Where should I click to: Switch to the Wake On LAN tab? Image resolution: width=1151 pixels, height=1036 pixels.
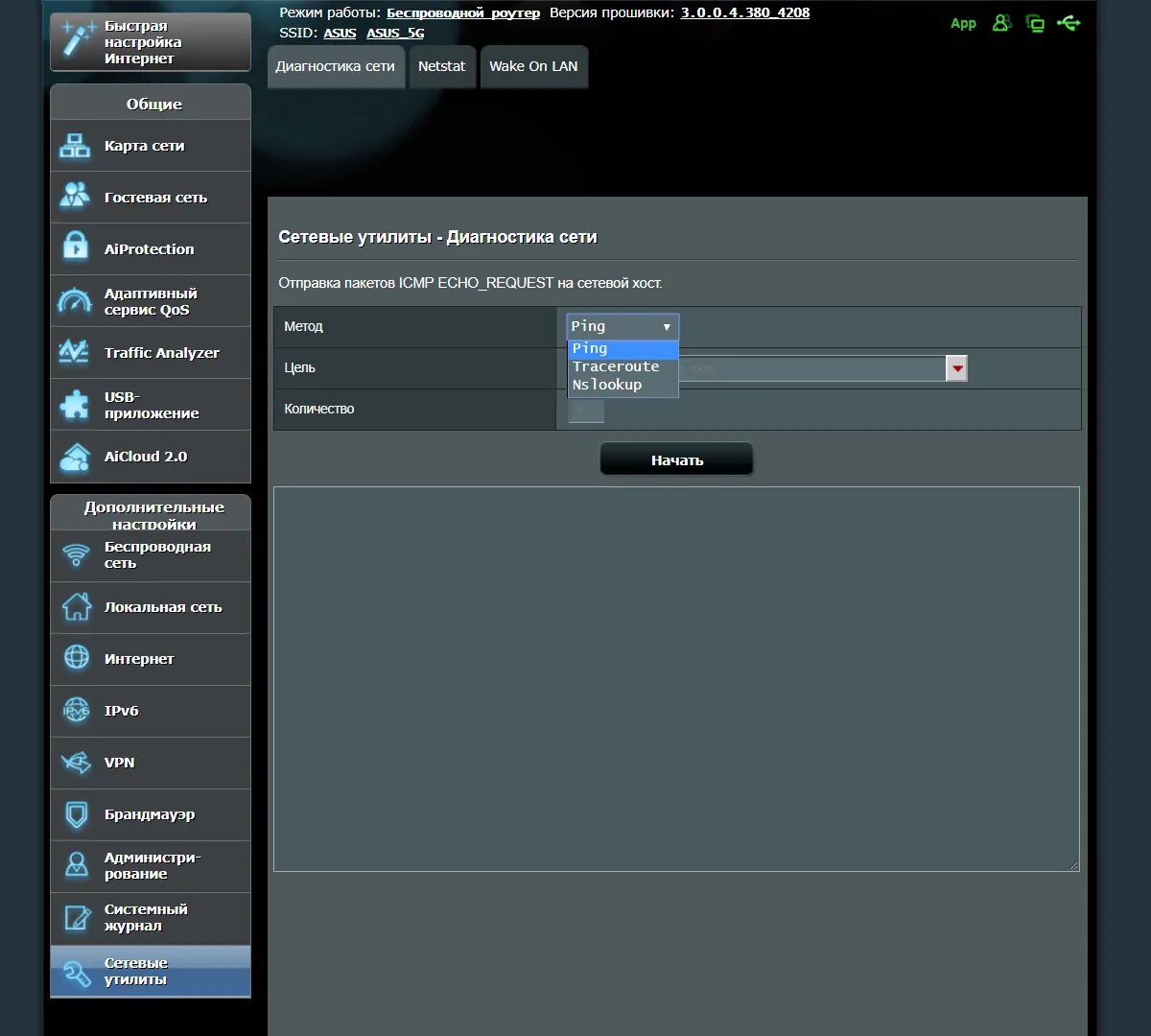533,66
